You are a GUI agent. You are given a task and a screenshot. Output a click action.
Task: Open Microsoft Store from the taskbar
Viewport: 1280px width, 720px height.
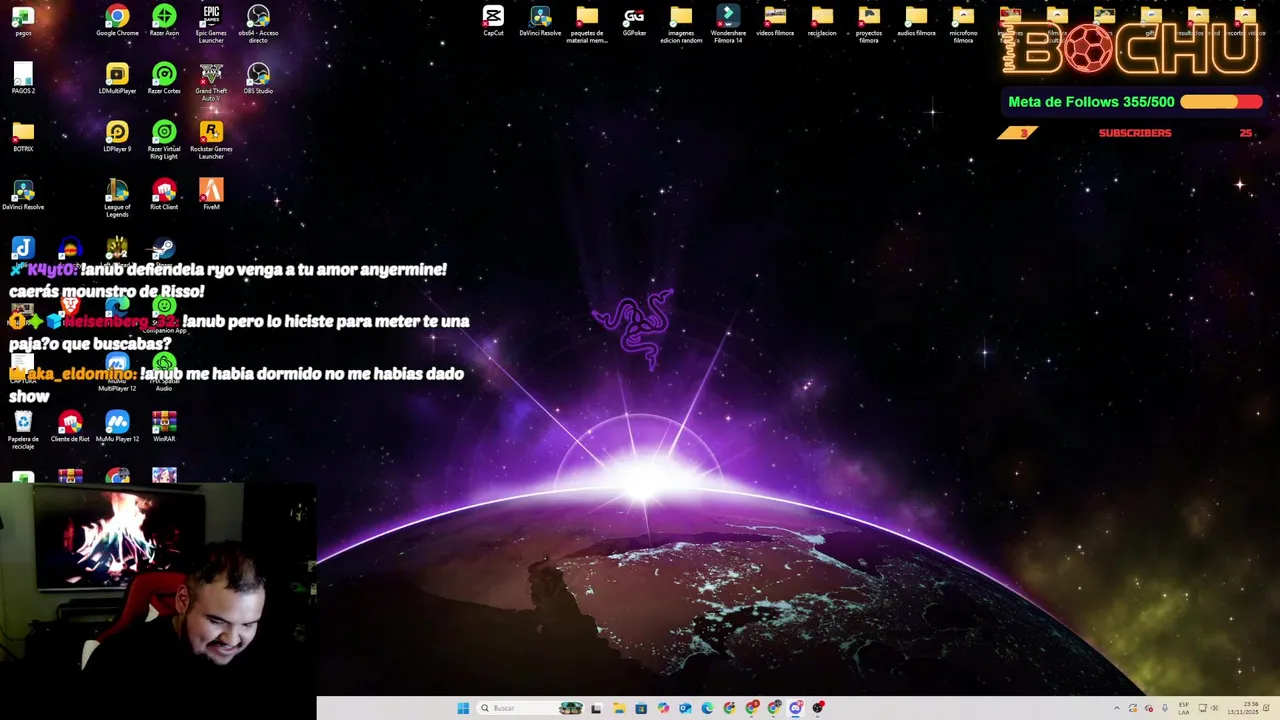click(x=641, y=708)
